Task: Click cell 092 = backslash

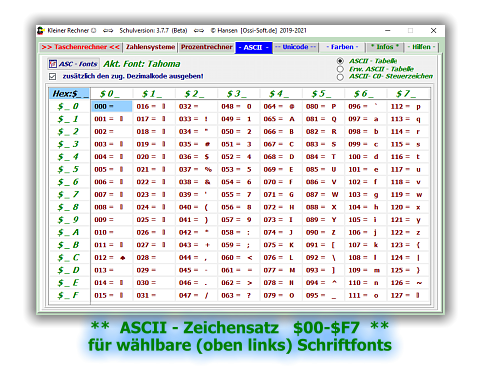Action: pyautogui.click(x=323, y=258)
